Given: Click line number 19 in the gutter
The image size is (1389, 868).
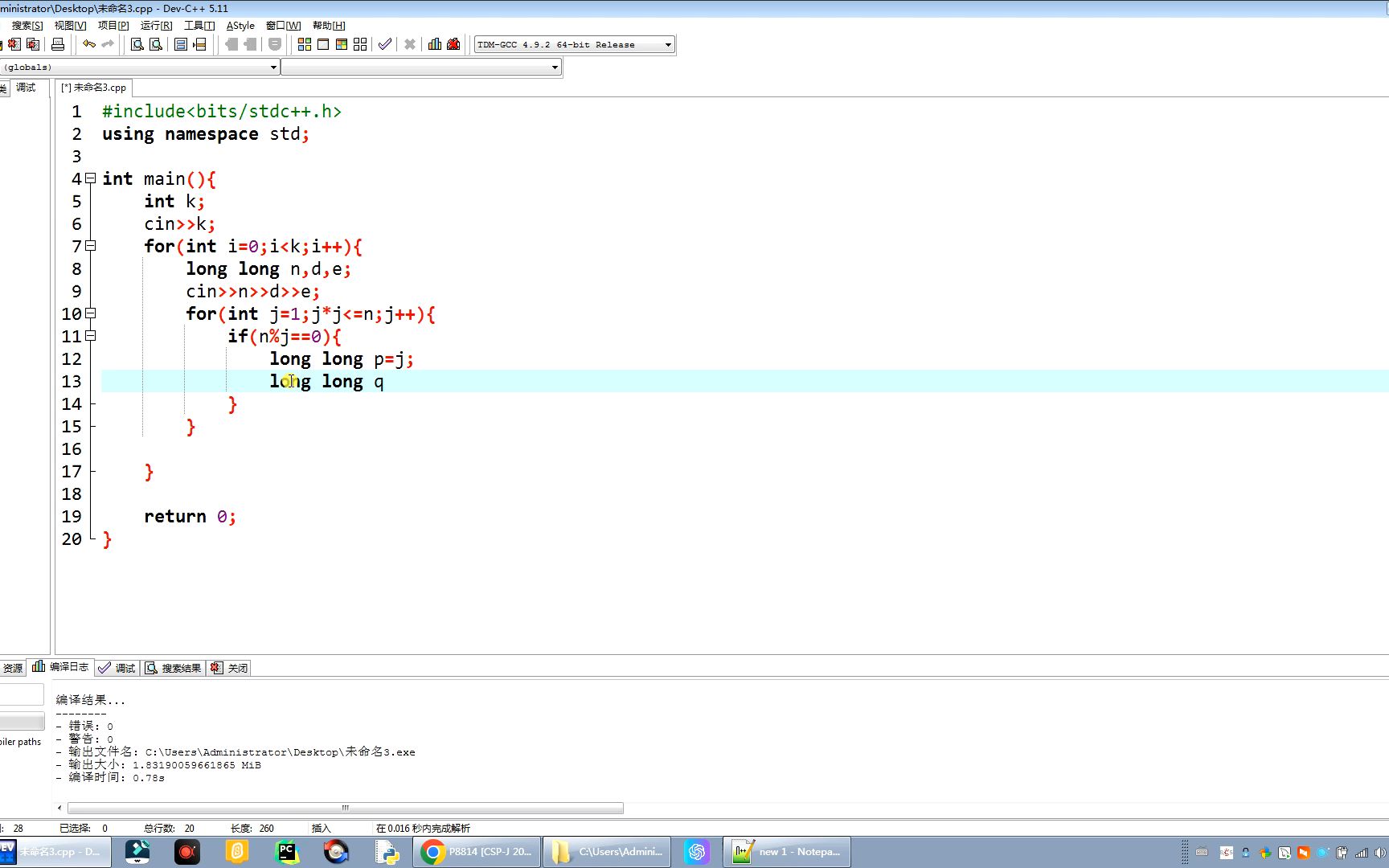Looking at the screenshot, I should pyautogui.click(x=72, y=517).
